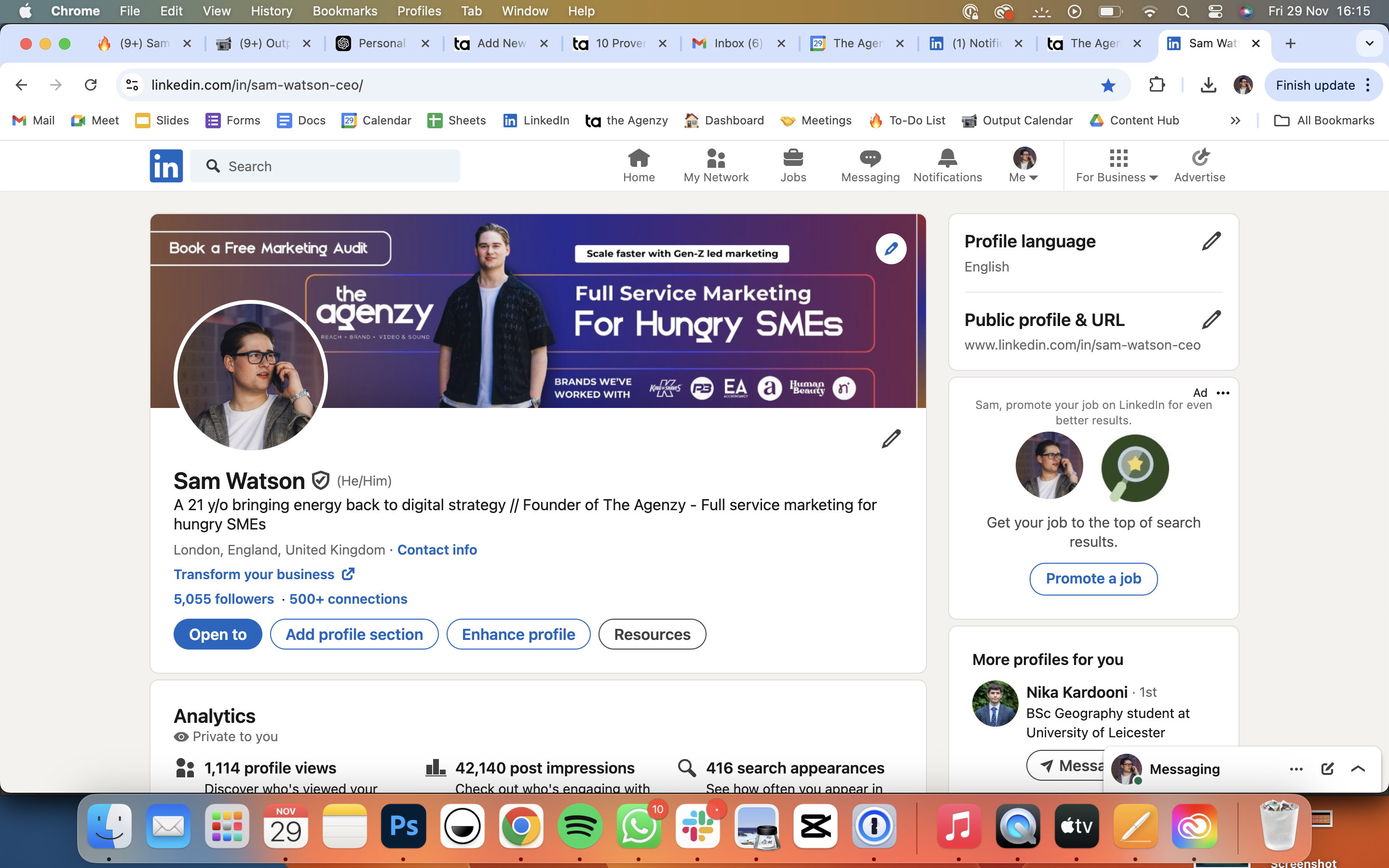This screenshot has width=1389, height=868.
Task: Click Enhance profile button
Action: click(x=518, y=634)
